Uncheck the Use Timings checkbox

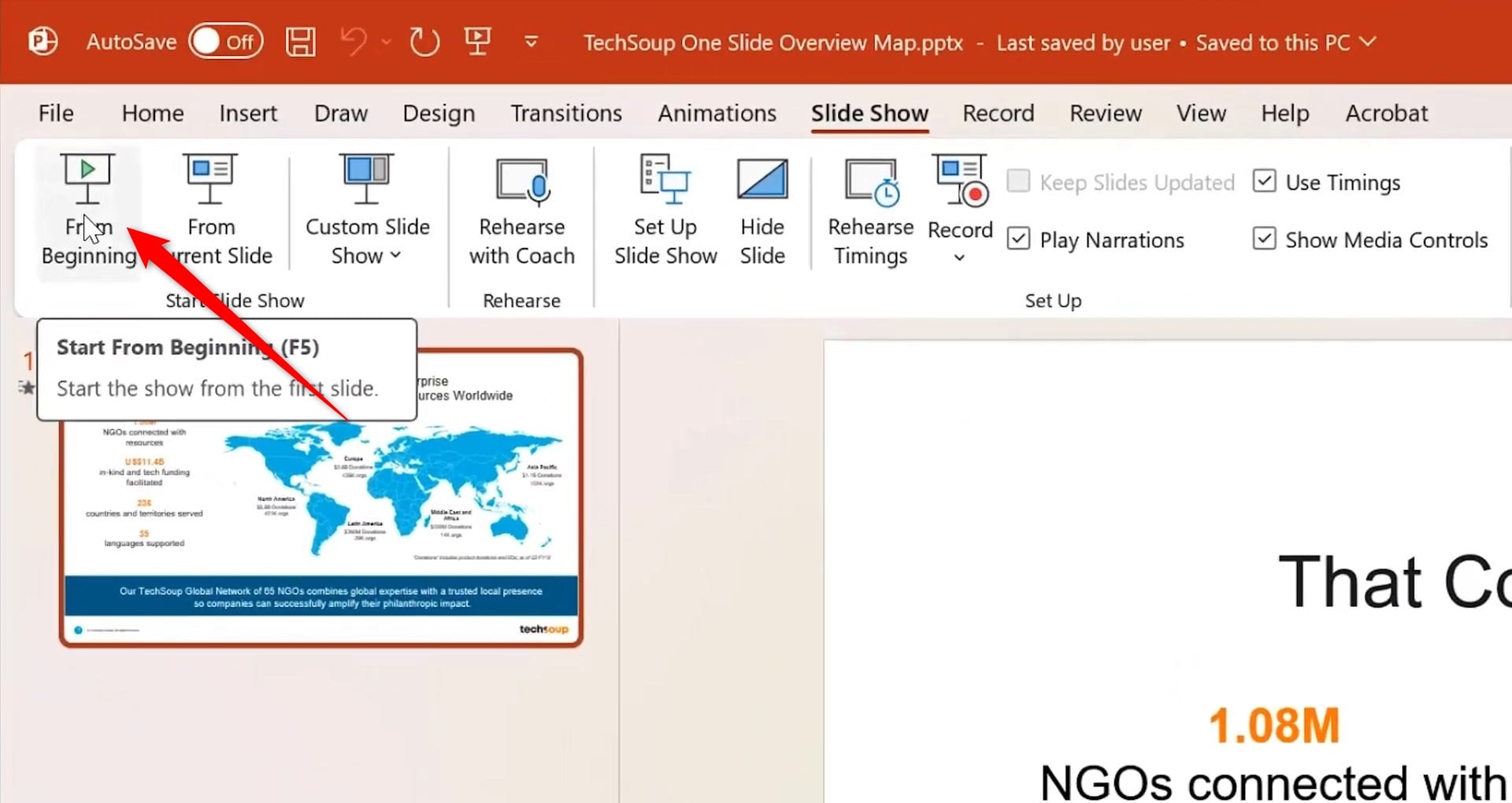[1264, 182]
